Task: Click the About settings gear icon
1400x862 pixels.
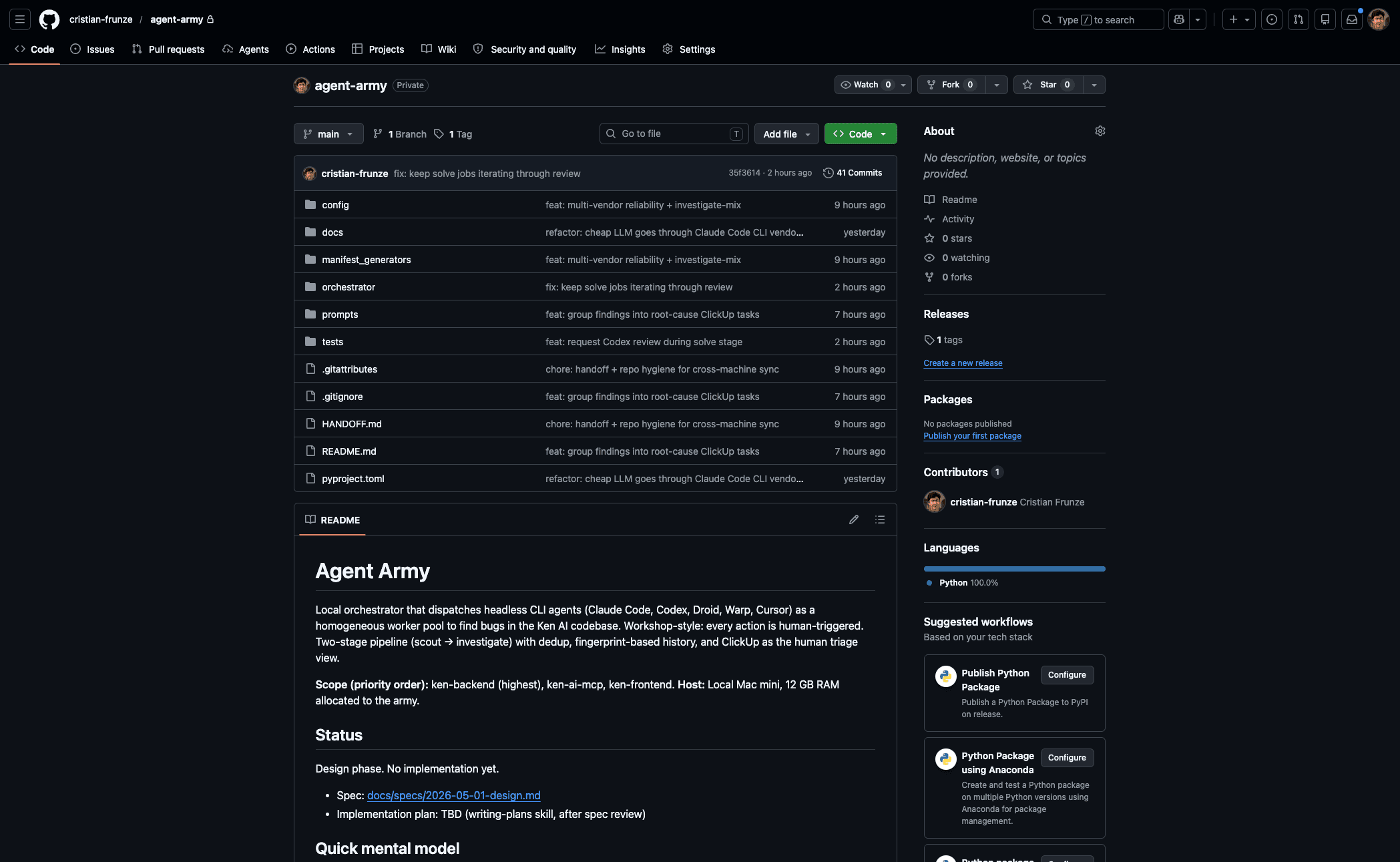Action: [x=1100, y=131]
